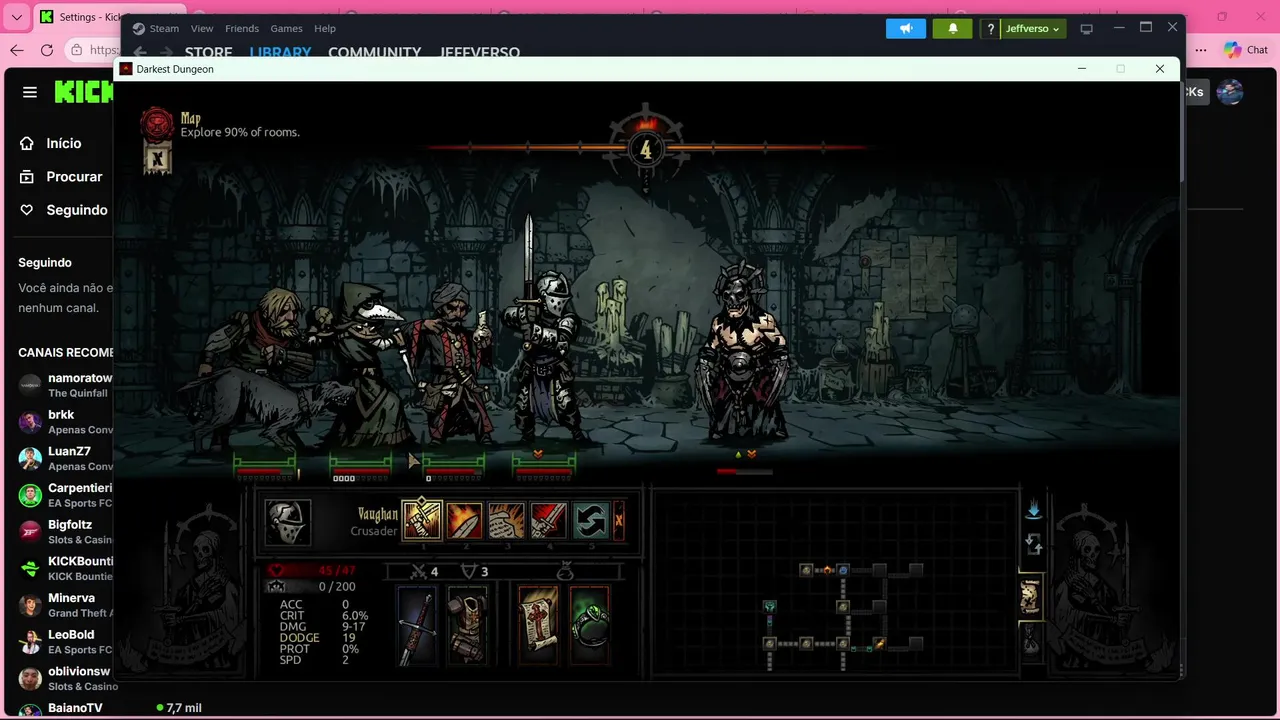Open the Friends menu in Steam

pyautogui.click(x=242, y=28)
